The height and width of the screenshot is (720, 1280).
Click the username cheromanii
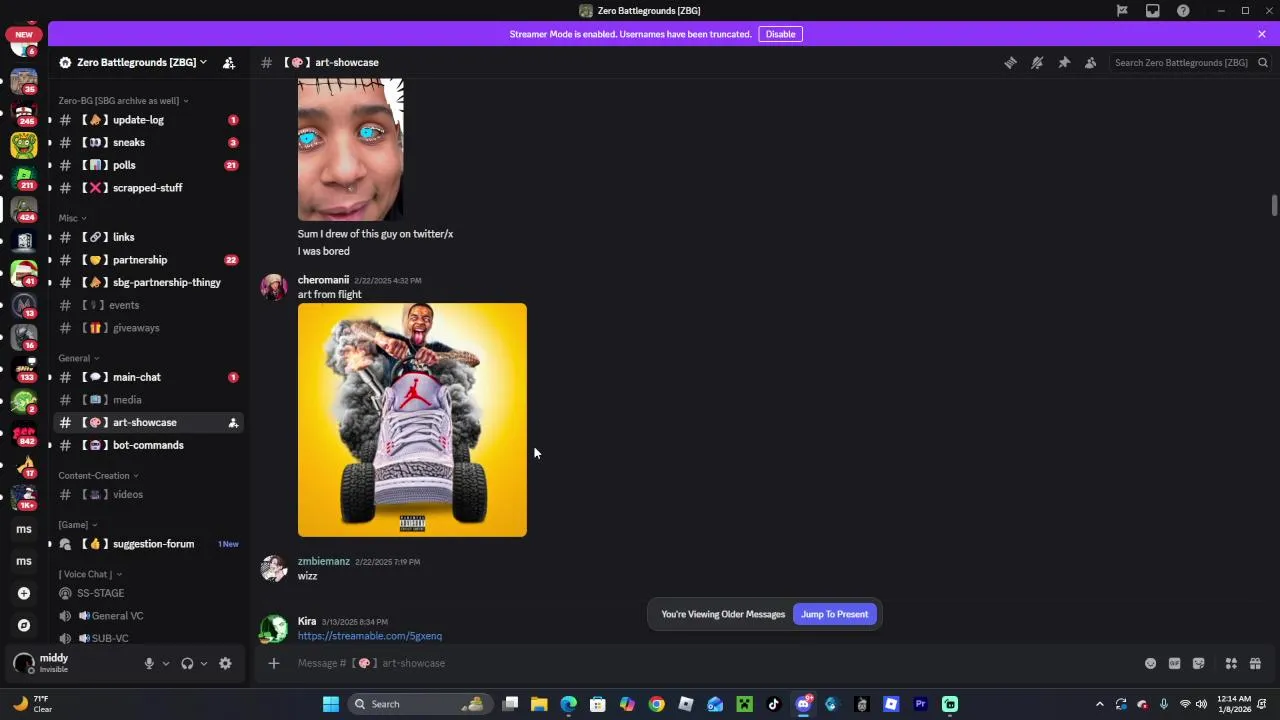[x=323, y=280]
